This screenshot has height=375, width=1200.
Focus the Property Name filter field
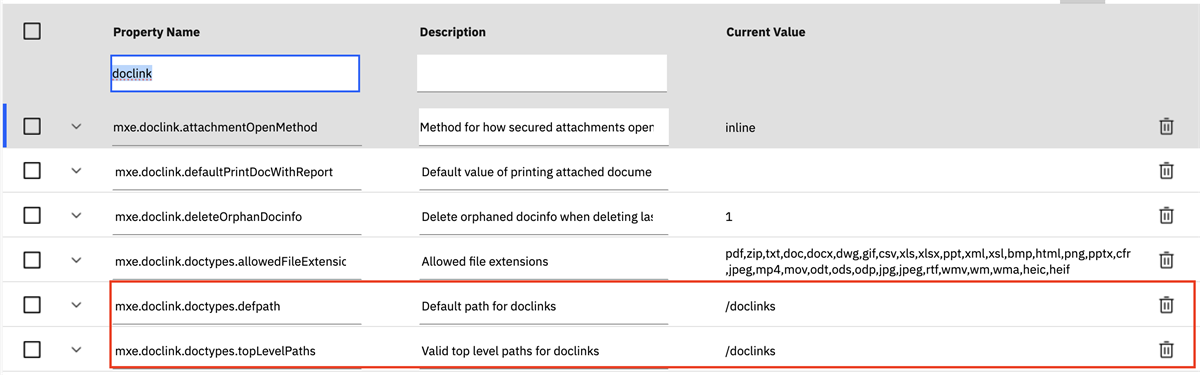pyautogui.click(x=234, y=73)
